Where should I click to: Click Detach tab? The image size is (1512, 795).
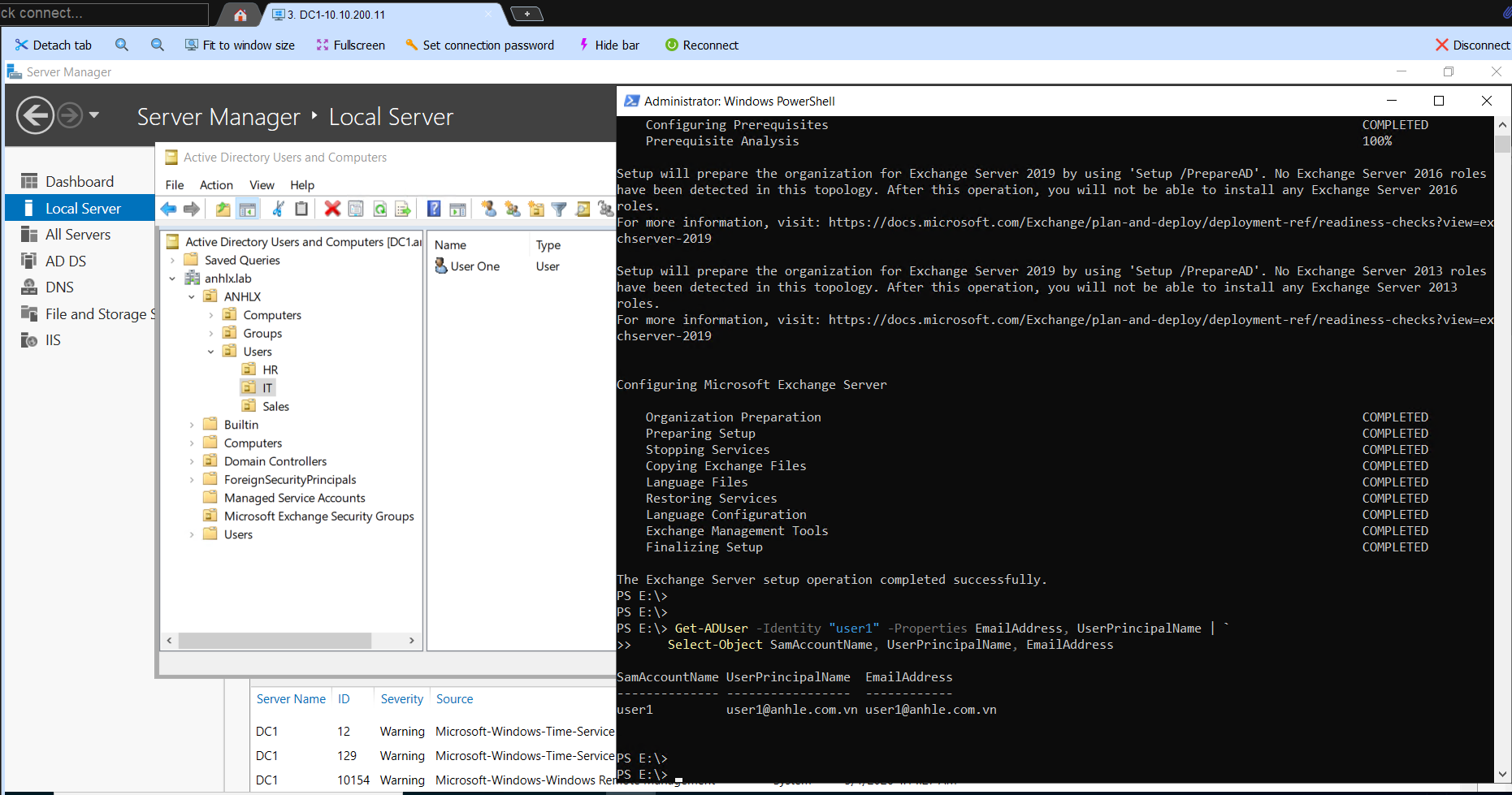coord(54,45)
